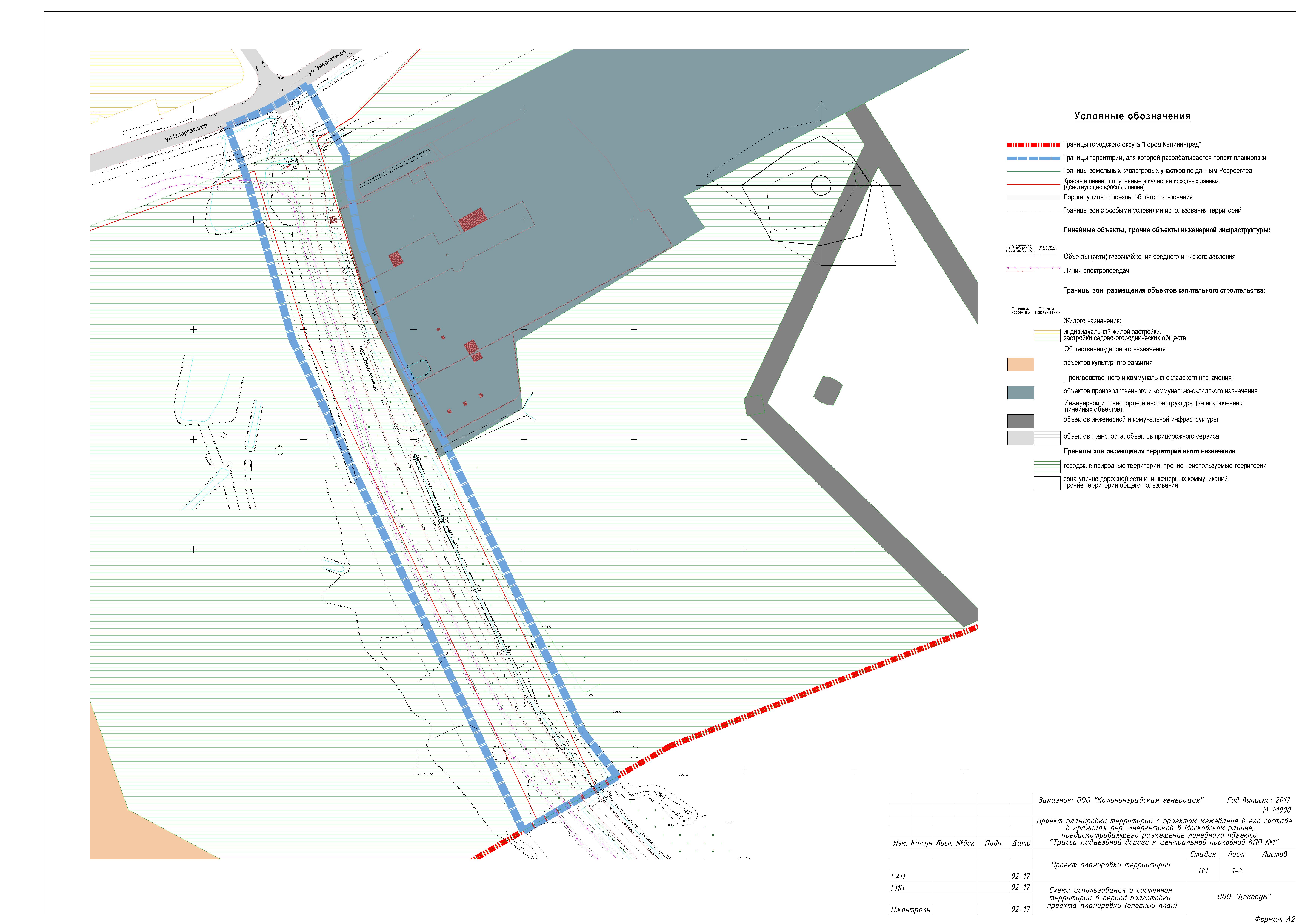Screen dimensions: 1308x924
Task: Click the 'Н.контроль' row in title block
Action: click(910, 910)
